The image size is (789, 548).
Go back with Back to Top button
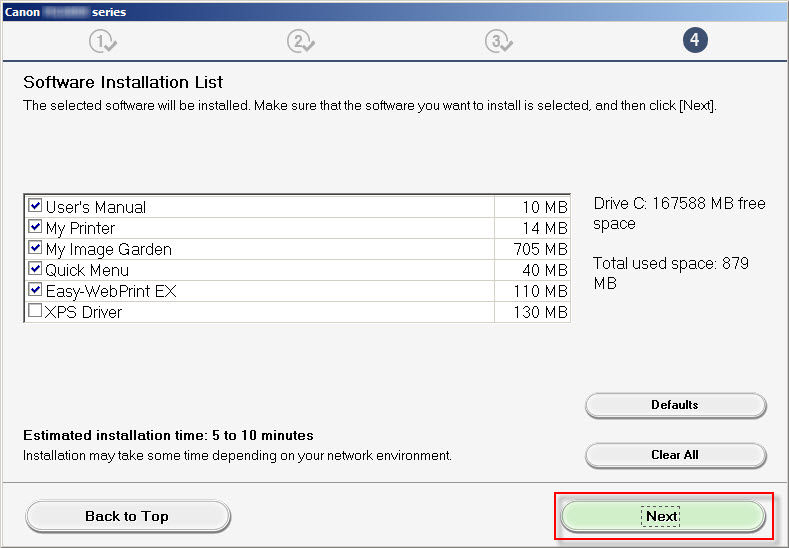127,516
